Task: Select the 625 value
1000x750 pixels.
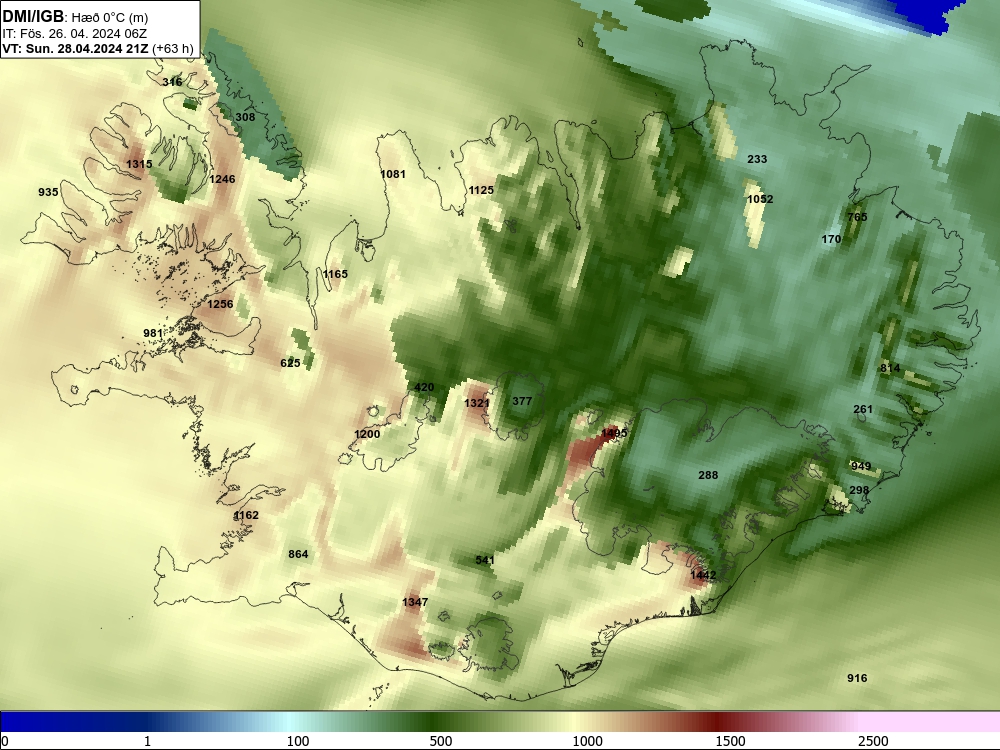Action: (x=290, y=363)
